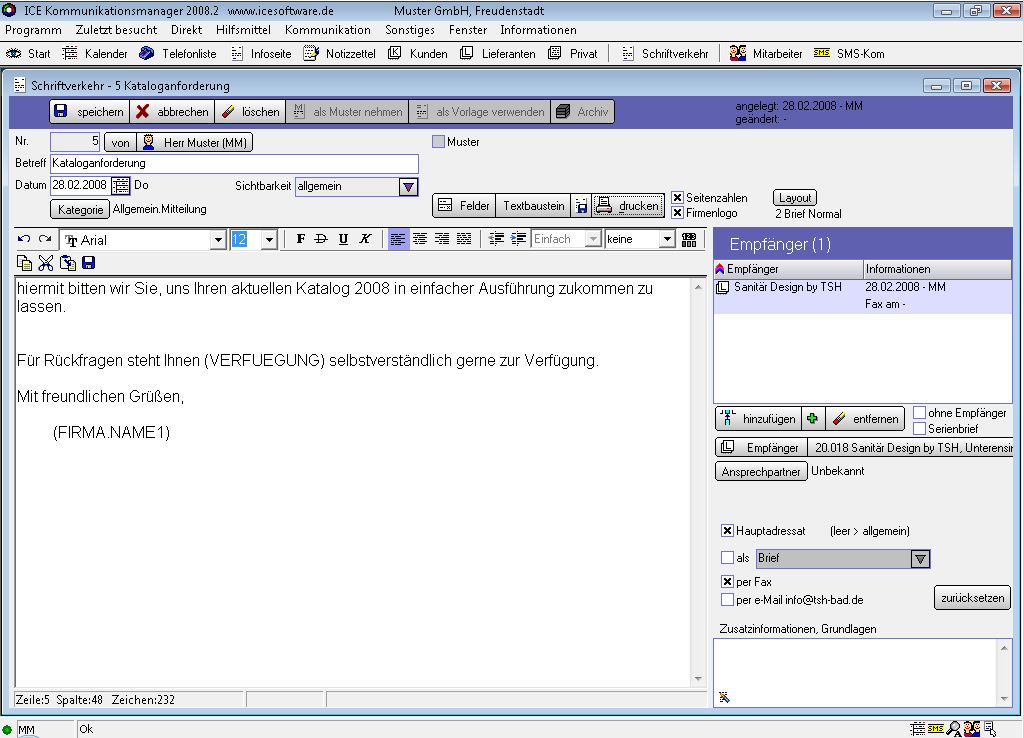Click into the Betreff text field
The image size is (1024, 738).
point(234,163)
